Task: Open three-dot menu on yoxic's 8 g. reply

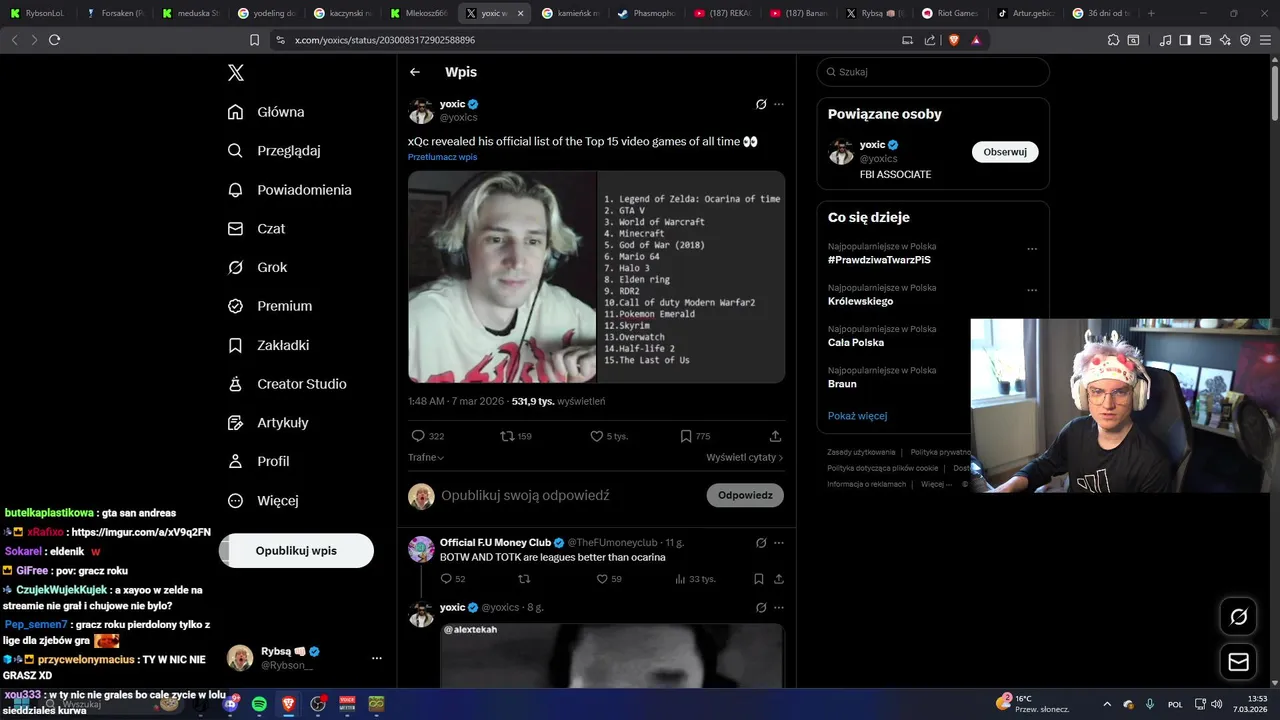Action: 779,607
